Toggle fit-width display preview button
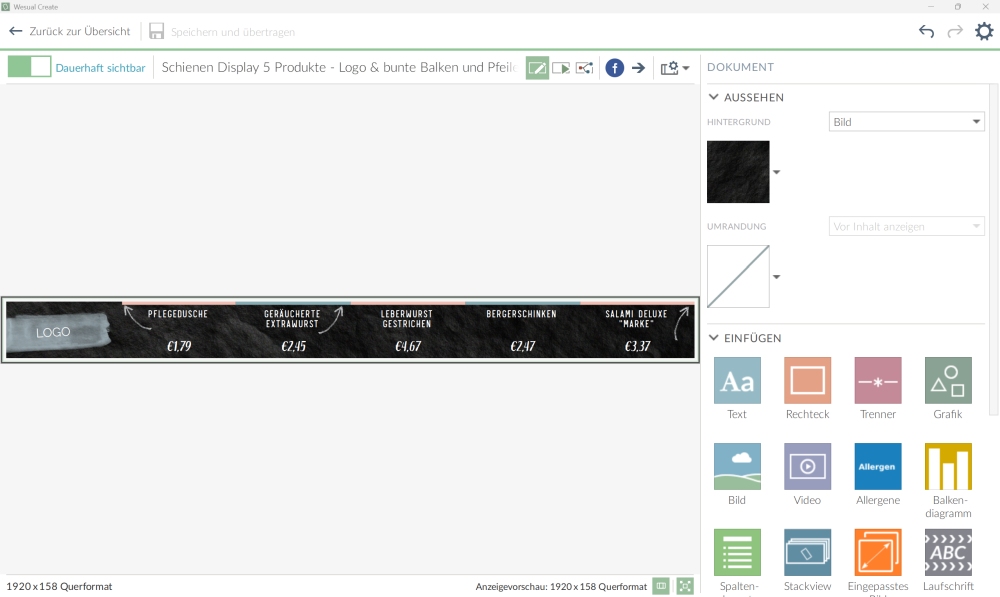This screenshot has width=1000, height=597. coord(660,586)
